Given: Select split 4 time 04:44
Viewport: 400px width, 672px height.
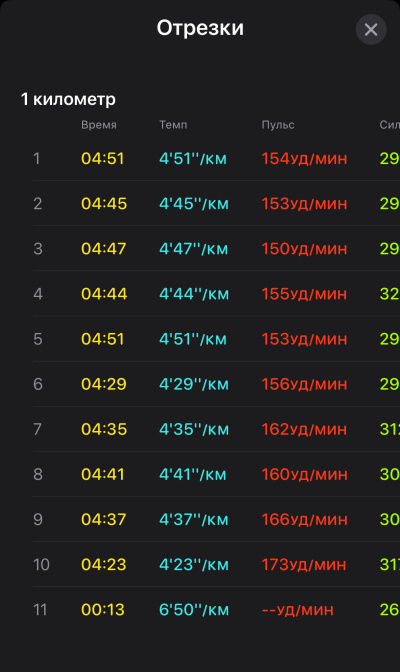Looking at the screenshot, I should pyautogui.click(x=104, y=294).
